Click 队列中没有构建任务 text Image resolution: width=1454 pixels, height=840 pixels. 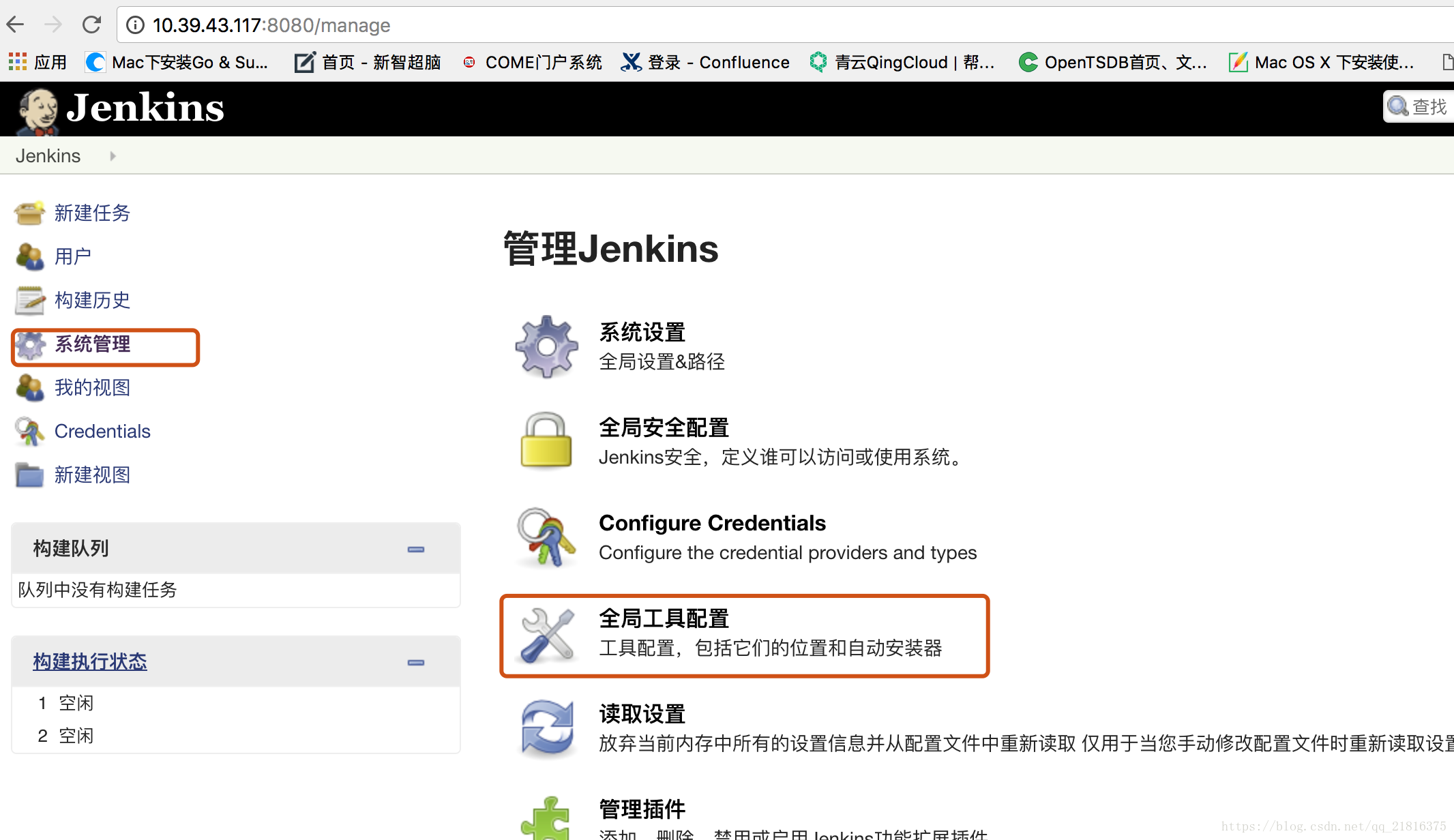click(x=98, y=590)
